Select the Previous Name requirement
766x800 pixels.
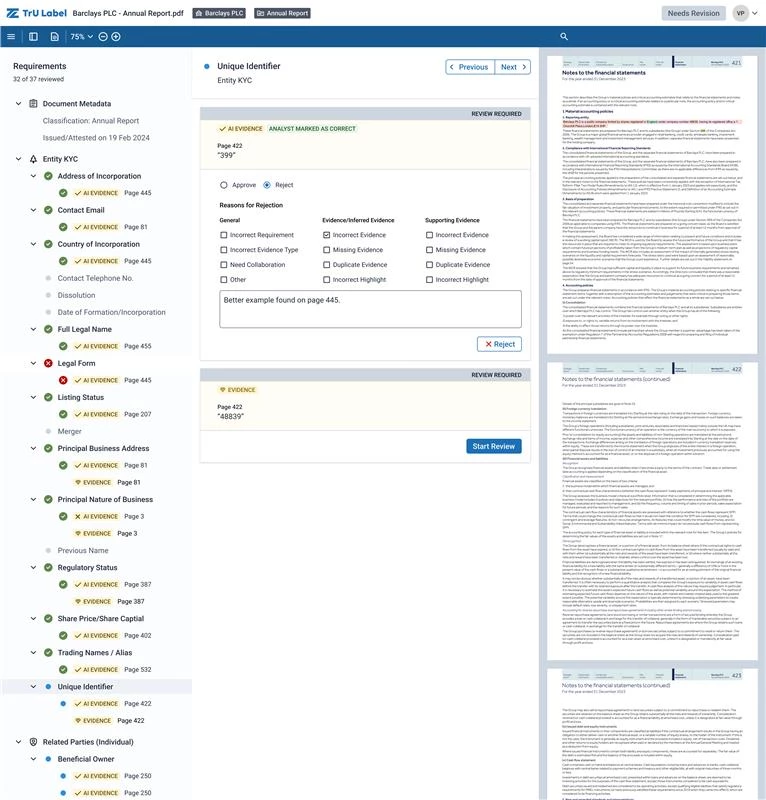point(83,551)
